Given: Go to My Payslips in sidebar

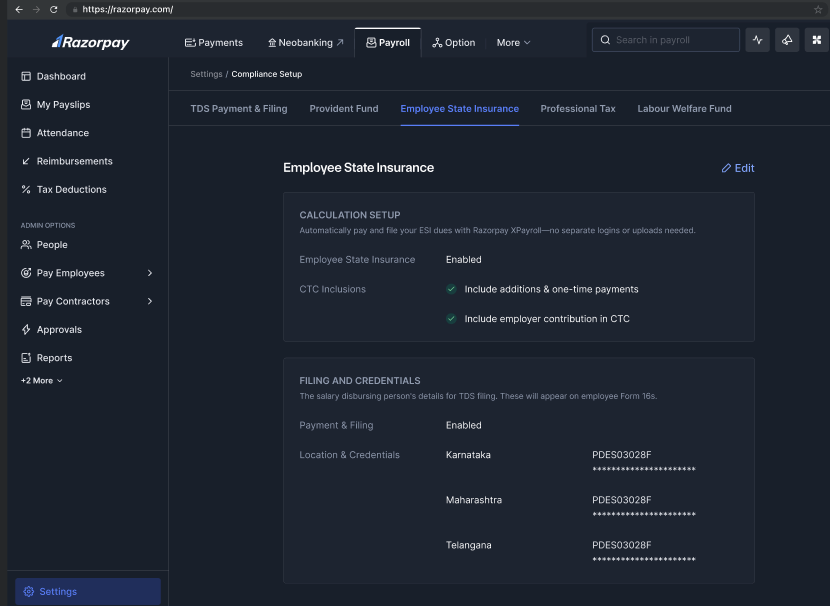Looking at the screenshot, I should [x=63, y=105].
